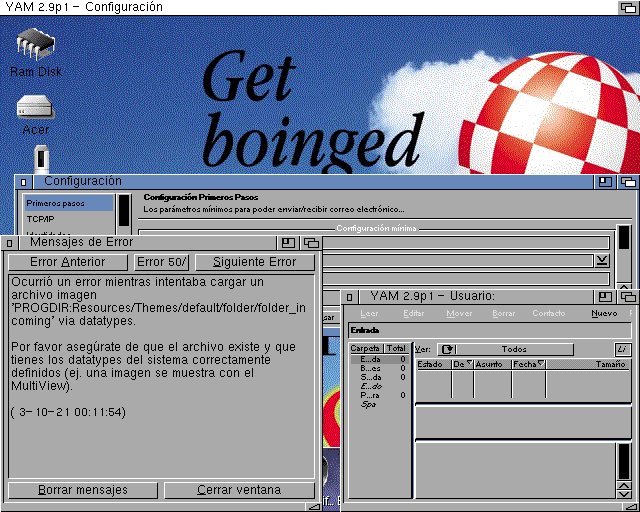Screen dimensions: 640x512
Task: Click the Workbench screen depth gadget beside title
Action: tap(628, 7)
